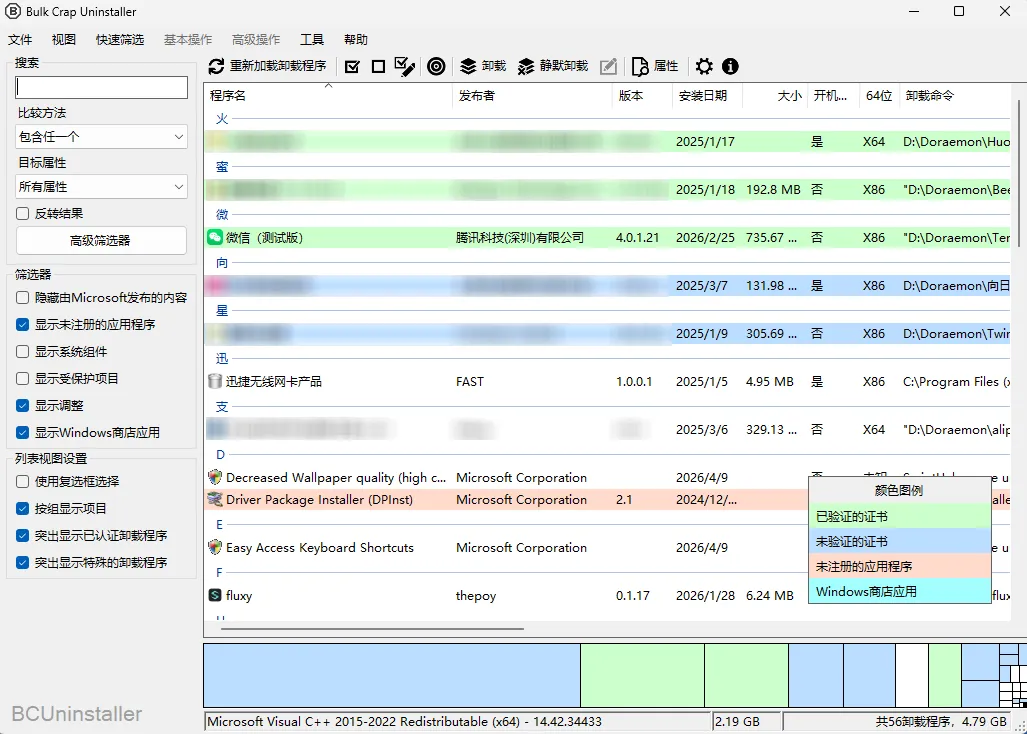1027x734 pixels.
Task: Sort list by 版本 column header
Action: point(642,96)
